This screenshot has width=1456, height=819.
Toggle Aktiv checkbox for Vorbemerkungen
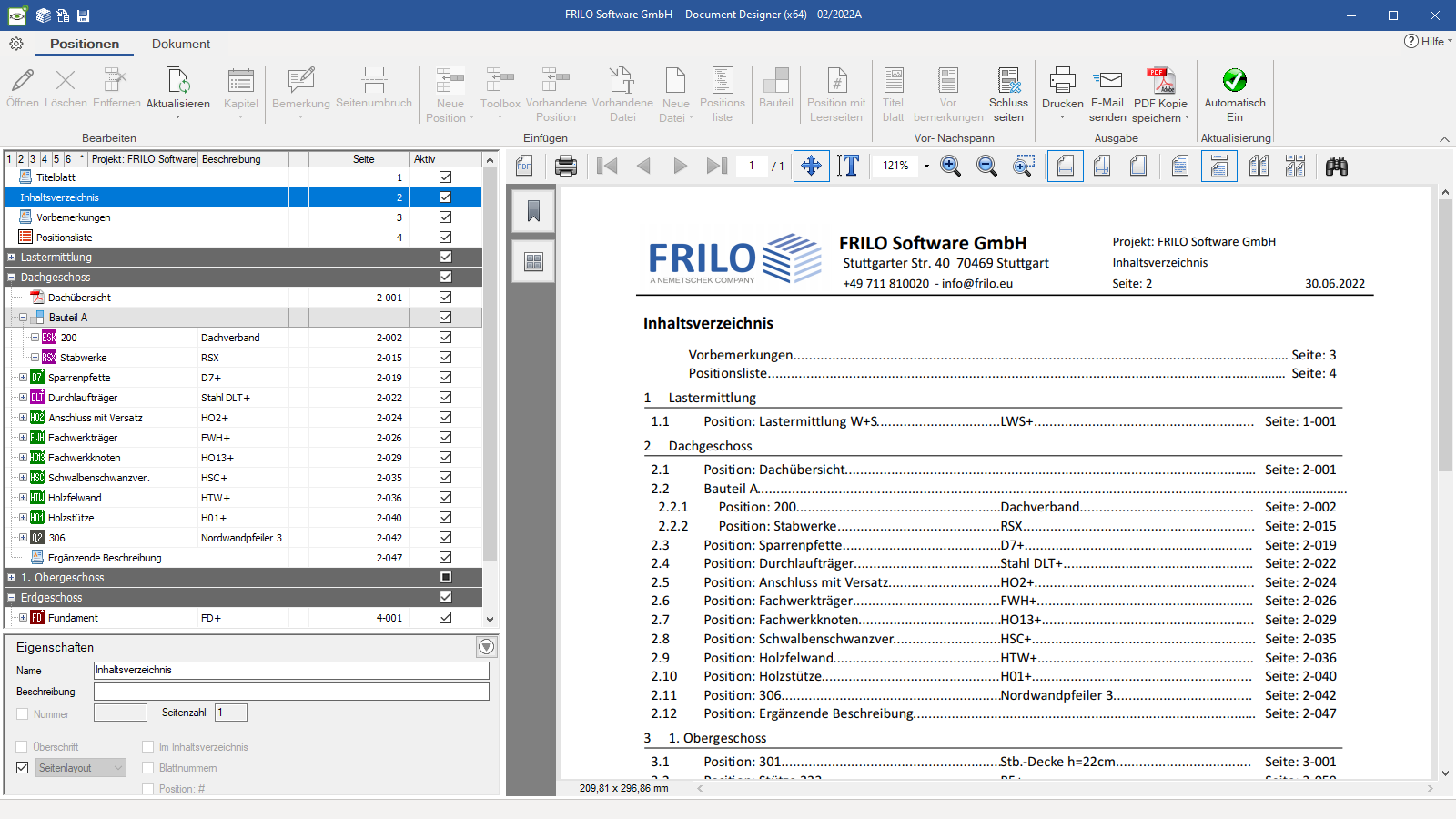[x=445, y=217]
